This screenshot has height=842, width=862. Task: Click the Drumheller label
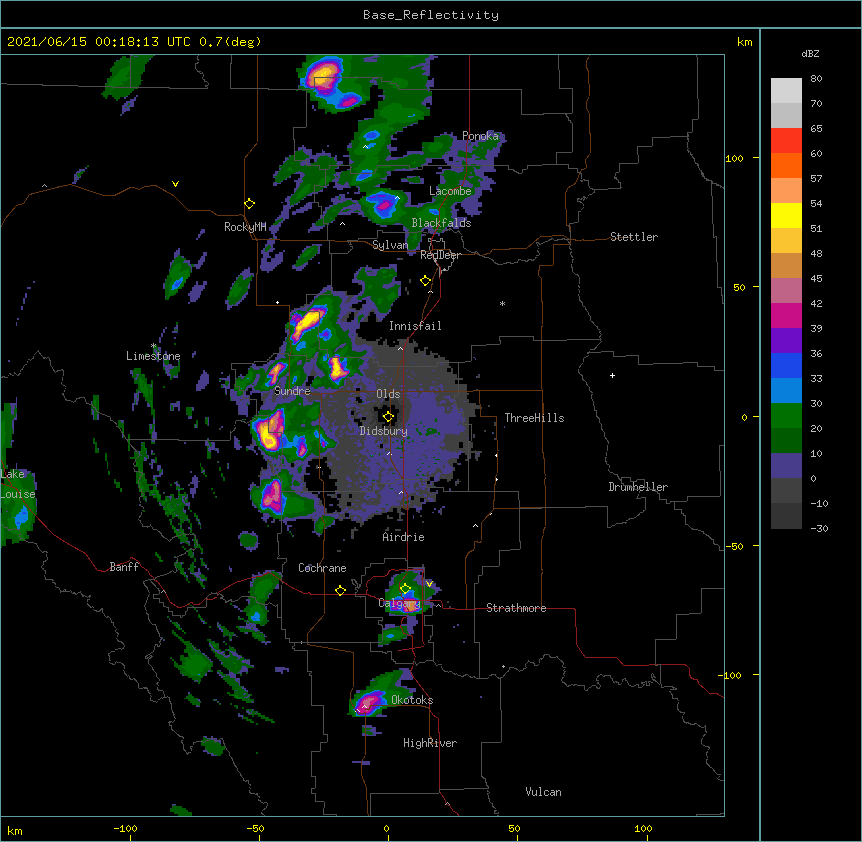(638, 487)
